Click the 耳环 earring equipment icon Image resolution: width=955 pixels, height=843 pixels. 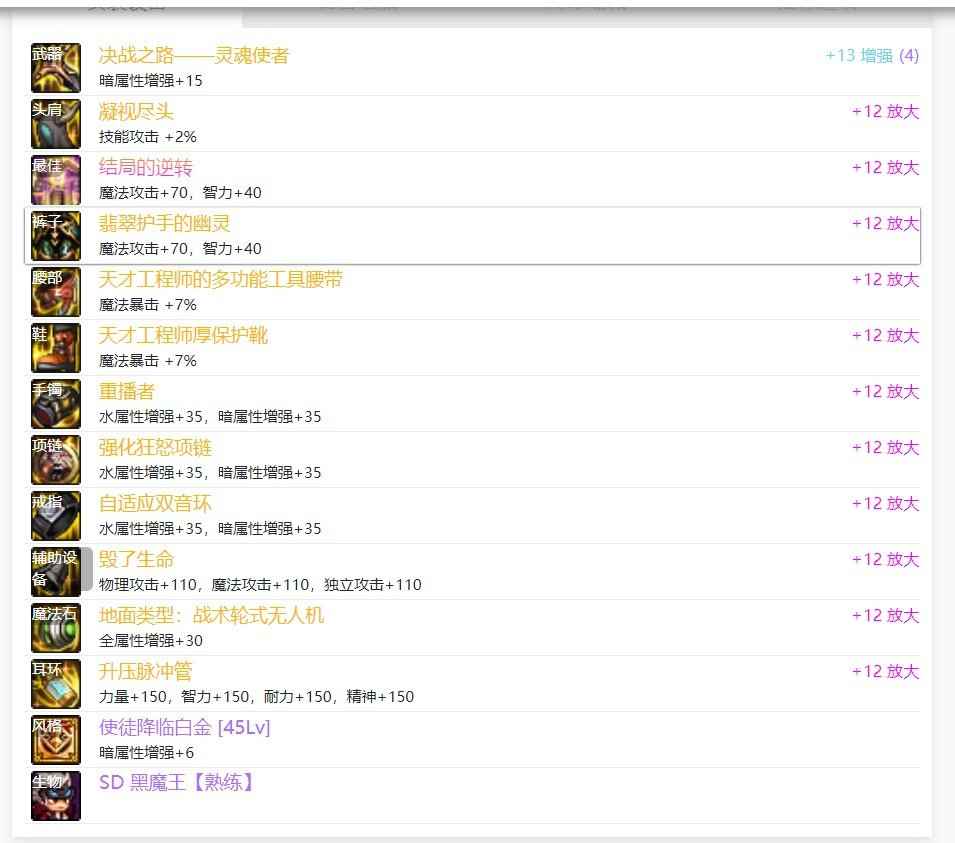(55, 684)
